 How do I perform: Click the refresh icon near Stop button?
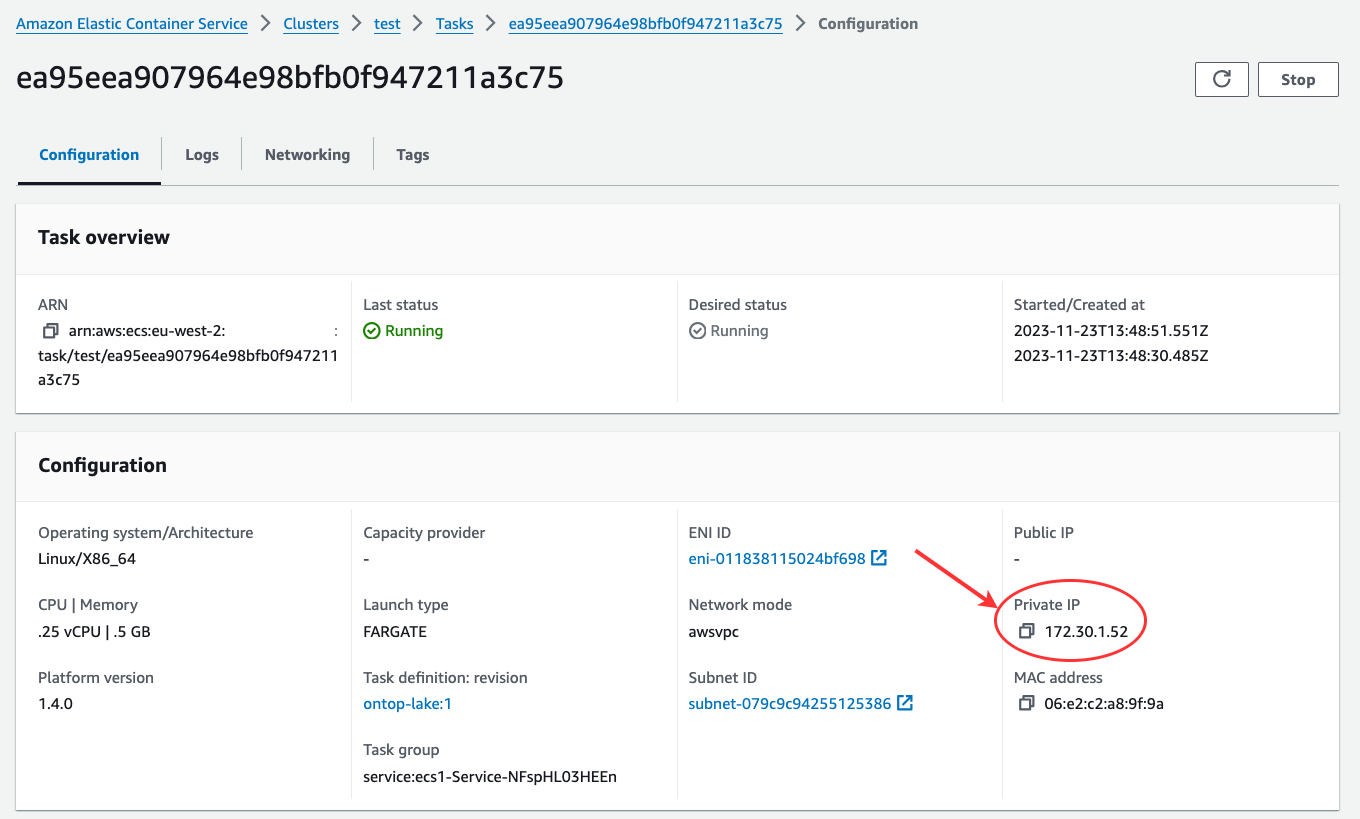pyautogui.click(x=1221, y=79)
